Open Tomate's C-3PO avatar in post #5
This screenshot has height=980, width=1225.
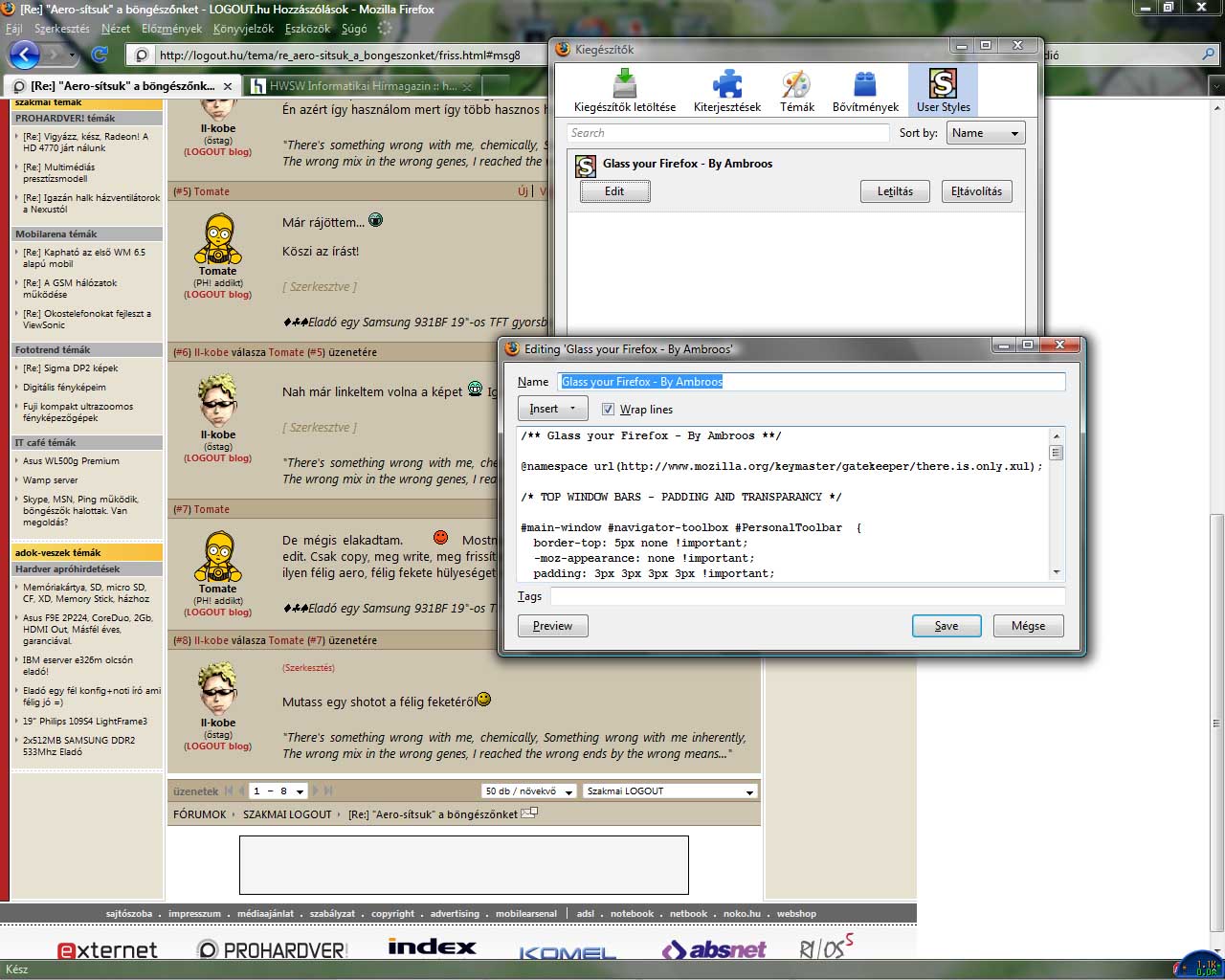click(x=218, y=238)
